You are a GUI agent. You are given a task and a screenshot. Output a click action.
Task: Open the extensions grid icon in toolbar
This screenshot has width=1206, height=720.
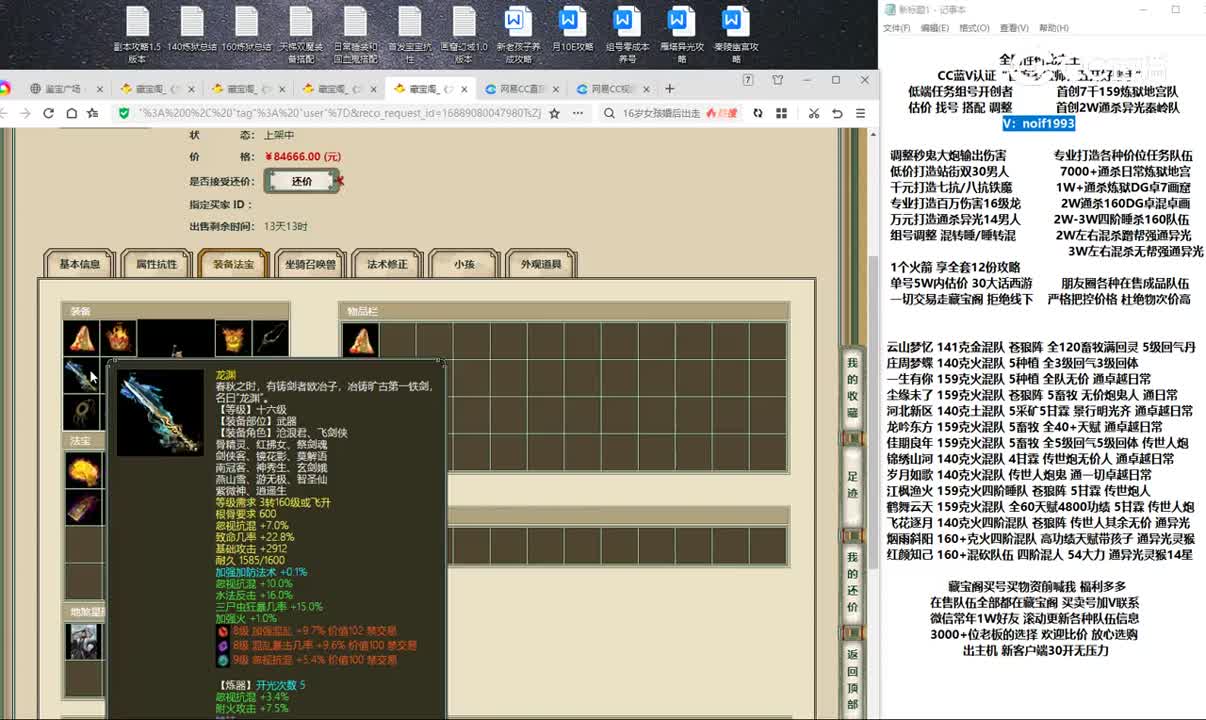coord(781,113)
